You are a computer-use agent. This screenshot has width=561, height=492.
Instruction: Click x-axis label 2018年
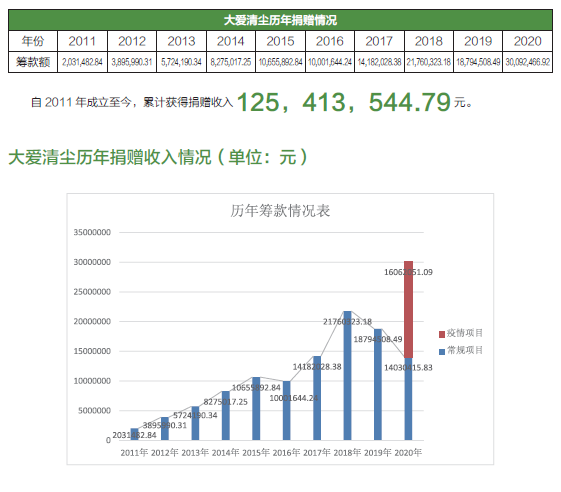click(347, 453)
